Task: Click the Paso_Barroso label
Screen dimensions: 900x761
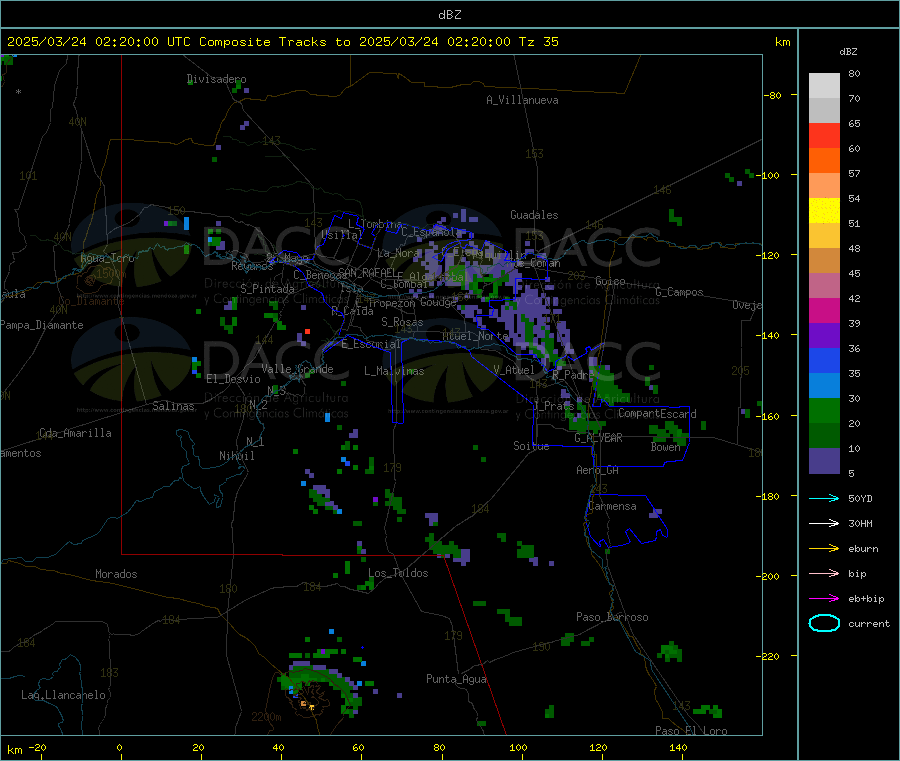Action: click(612, 617)
